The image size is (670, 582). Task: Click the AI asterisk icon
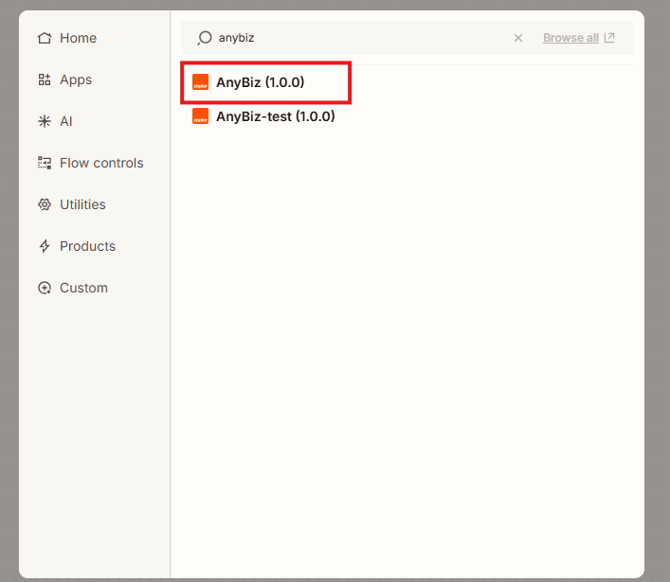pyautogui.click(x=44, y=121)
